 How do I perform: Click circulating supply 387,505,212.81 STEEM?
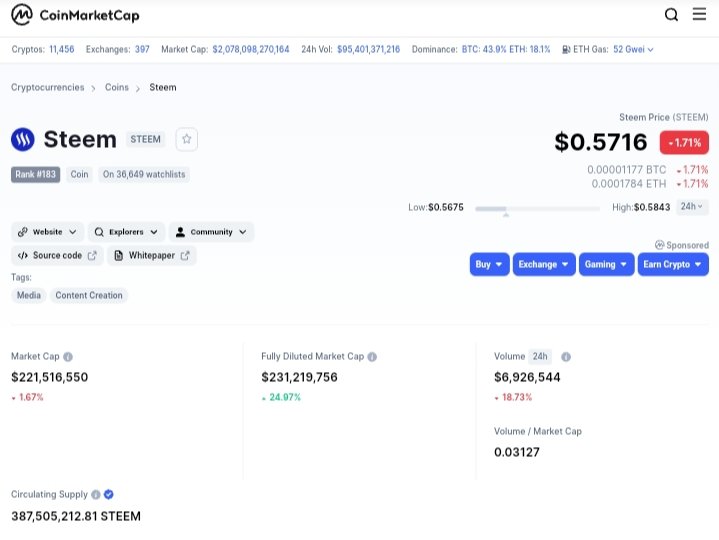tap(76, 516)
